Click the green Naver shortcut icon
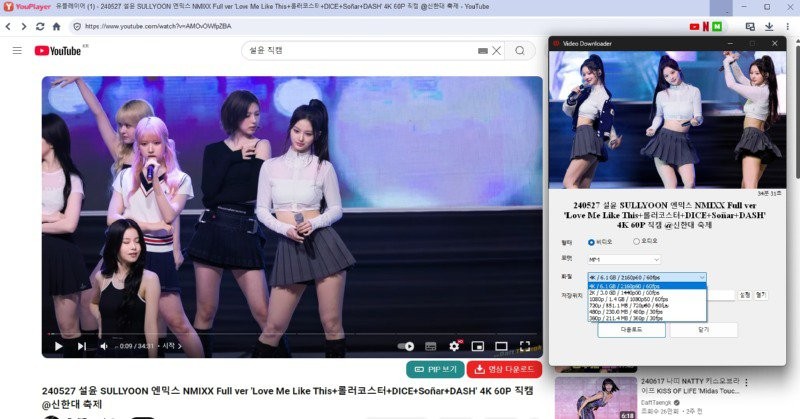The image size is (800, 419). click(x=717, y=27)
